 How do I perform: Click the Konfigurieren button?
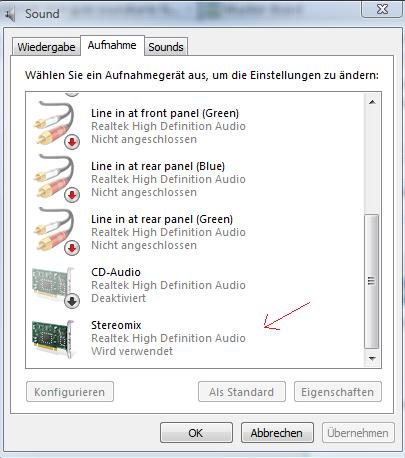click(70, 392)
